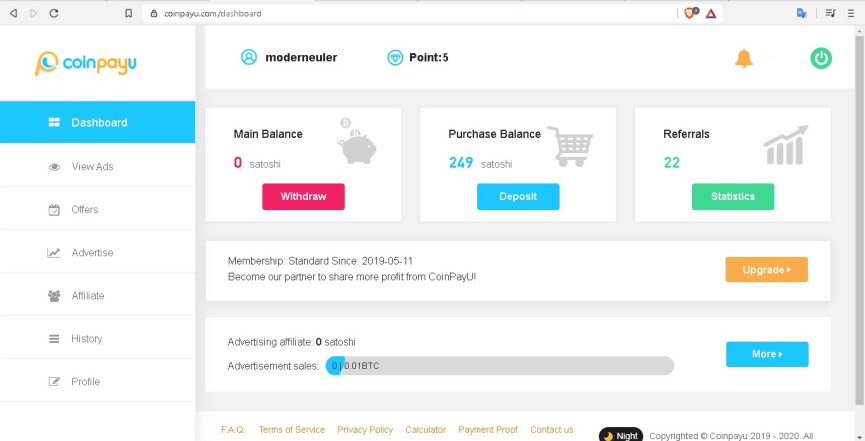The width and height of the screenshot is (865, 441).
Task: Click the browser reload icon
Action: [x=54, y=13]
